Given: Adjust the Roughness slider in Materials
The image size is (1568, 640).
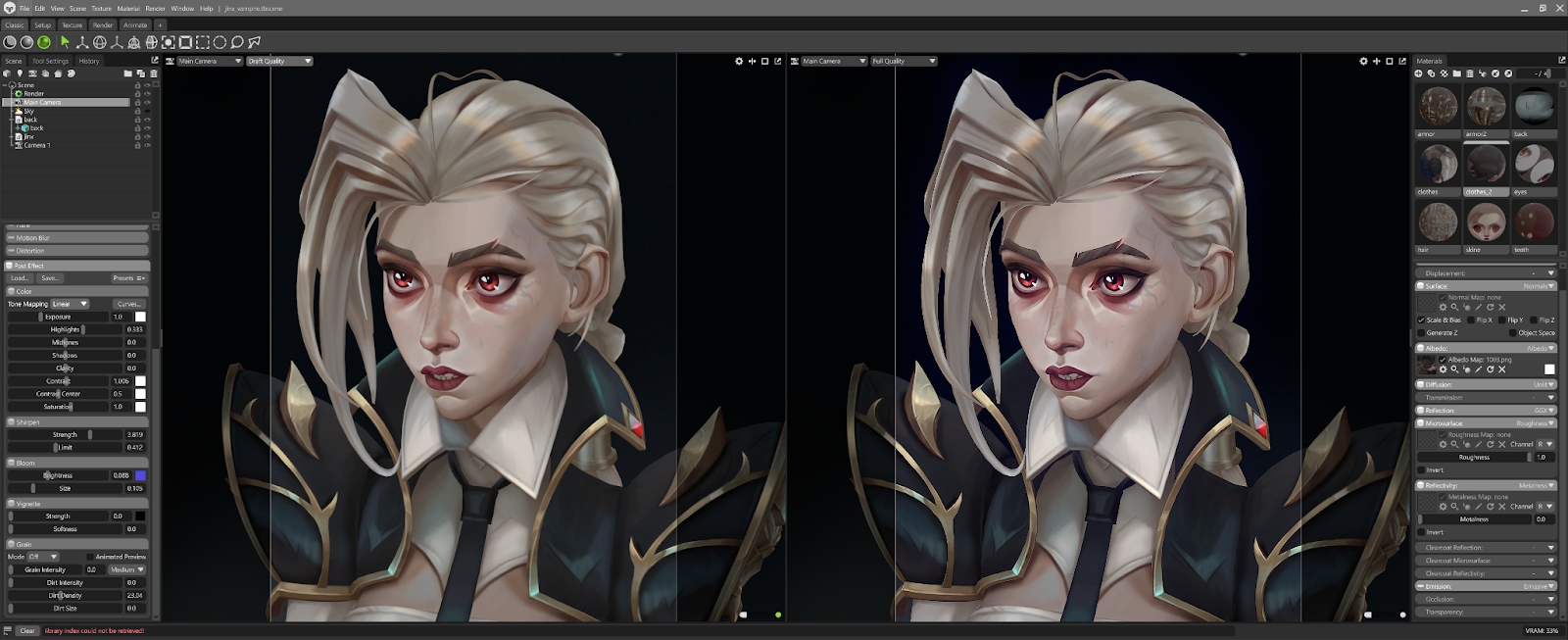Looking at the screenshot, I should click(x=1474, y=457).
